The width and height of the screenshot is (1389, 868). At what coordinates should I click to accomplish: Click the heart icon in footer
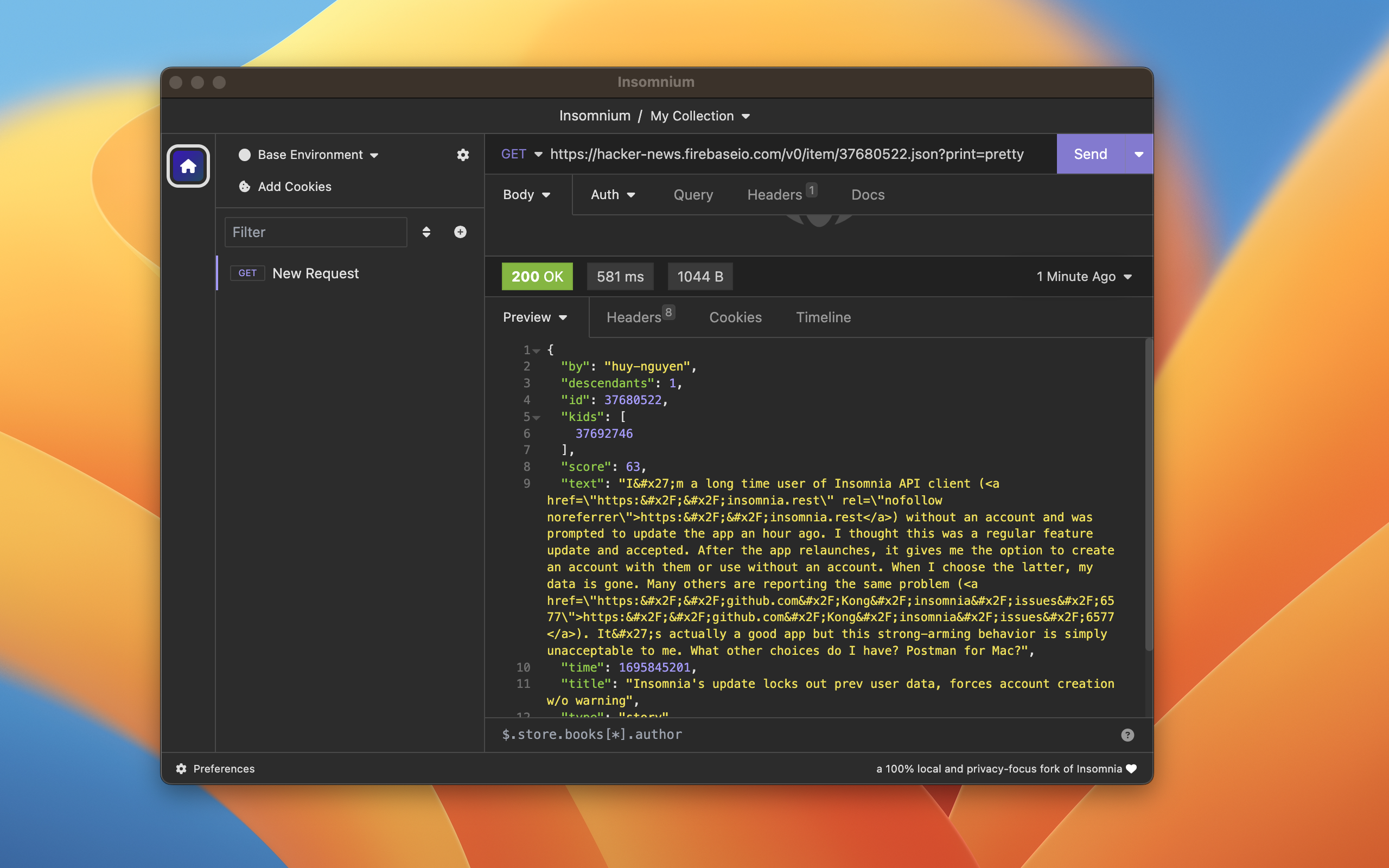pos(1131,769)
